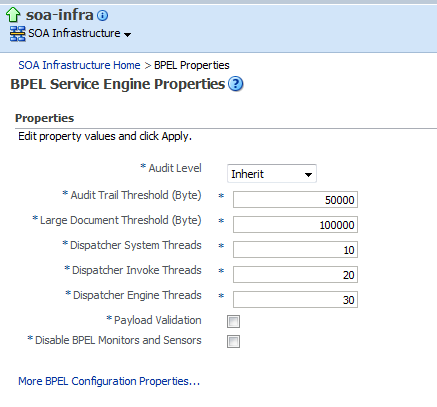
Task: Enable the Payload Validation checkbox
Action: click(x=233, y=321)
